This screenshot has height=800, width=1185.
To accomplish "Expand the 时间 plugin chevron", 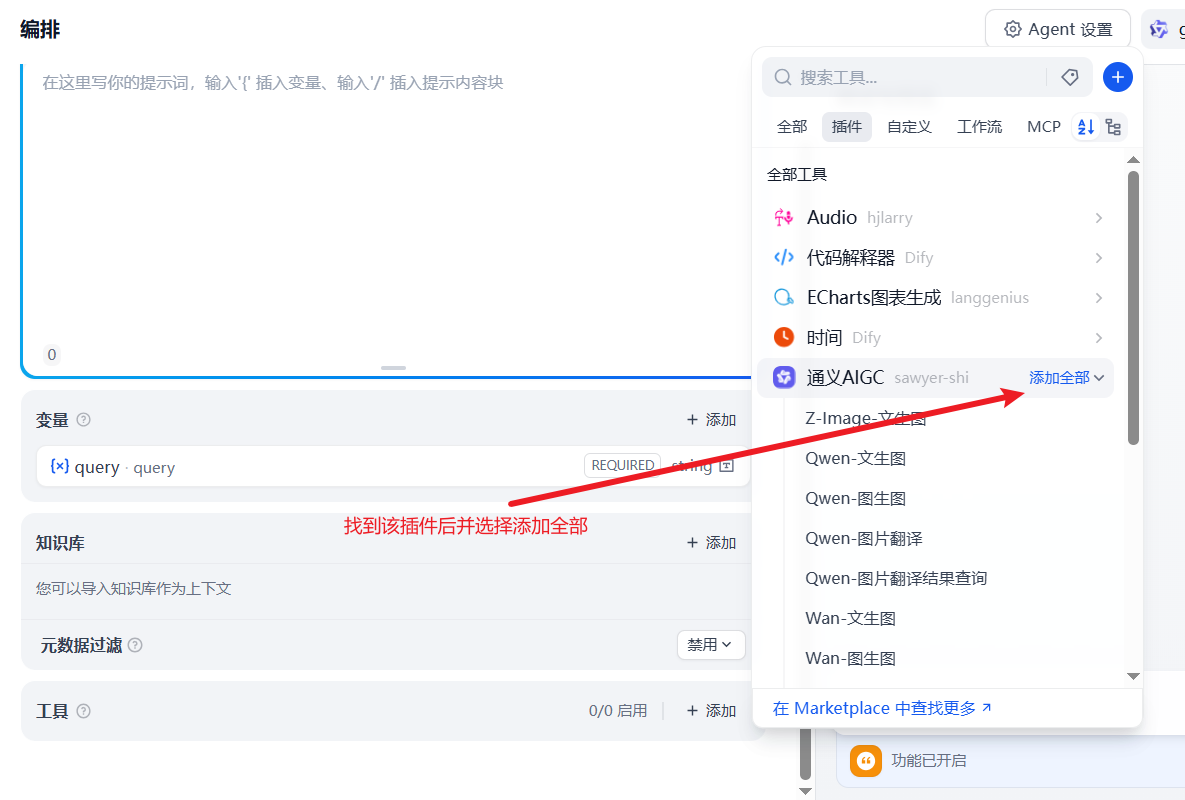I will (1099, 338).
